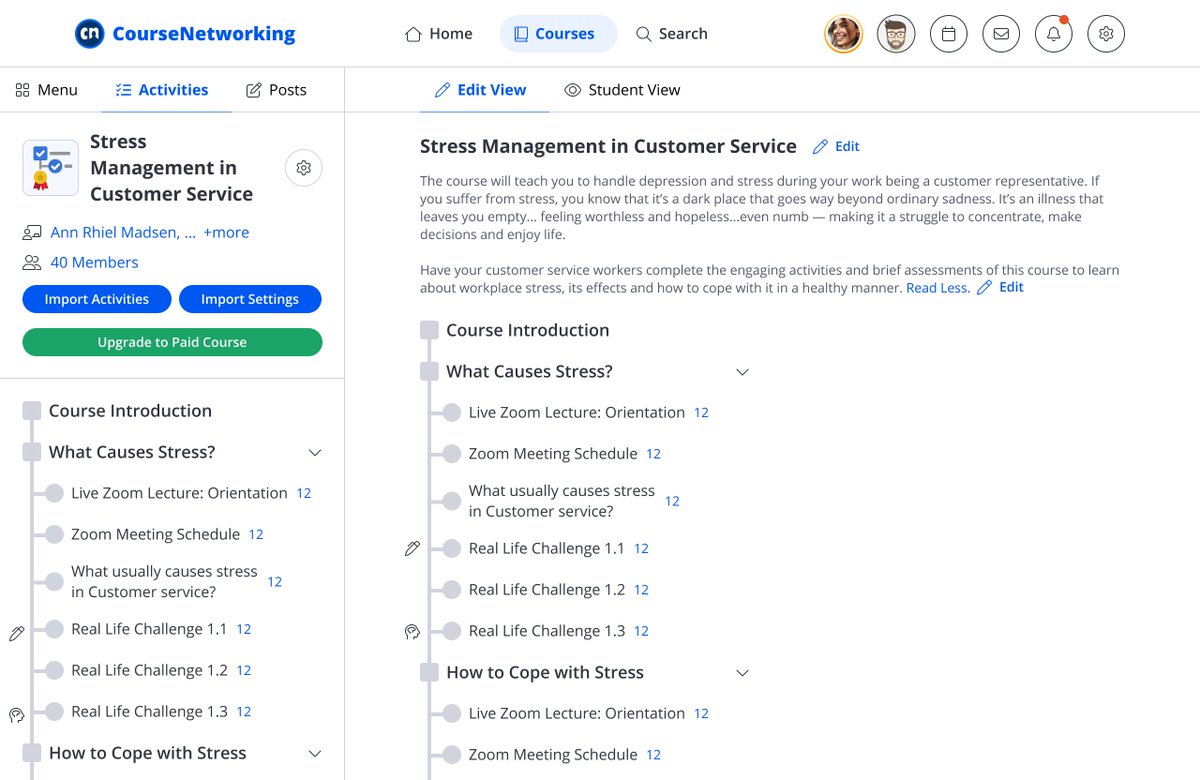Click the Import Activities button
Screen dimensions: 1200x780
tap(96, 299)
